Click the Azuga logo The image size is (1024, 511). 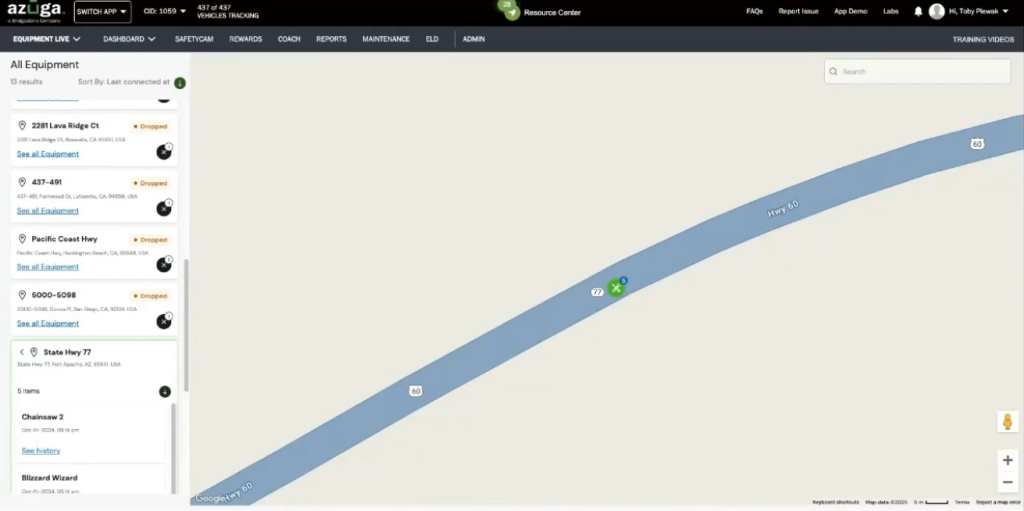tap(35, 11)
